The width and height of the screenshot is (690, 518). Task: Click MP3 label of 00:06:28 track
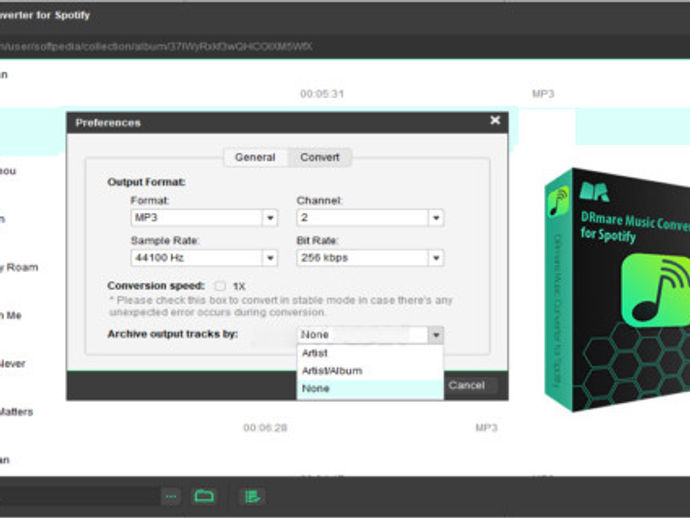tap(486, 427)
